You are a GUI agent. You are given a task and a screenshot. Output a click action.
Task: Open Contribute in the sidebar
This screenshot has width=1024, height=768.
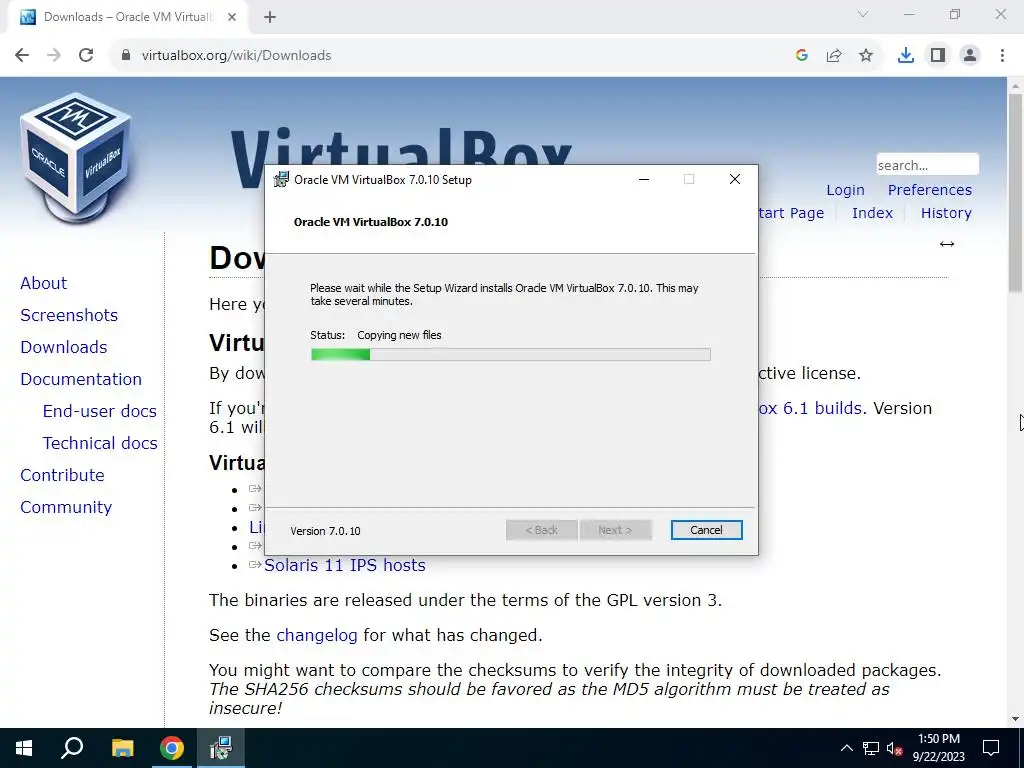pos(63,475)
